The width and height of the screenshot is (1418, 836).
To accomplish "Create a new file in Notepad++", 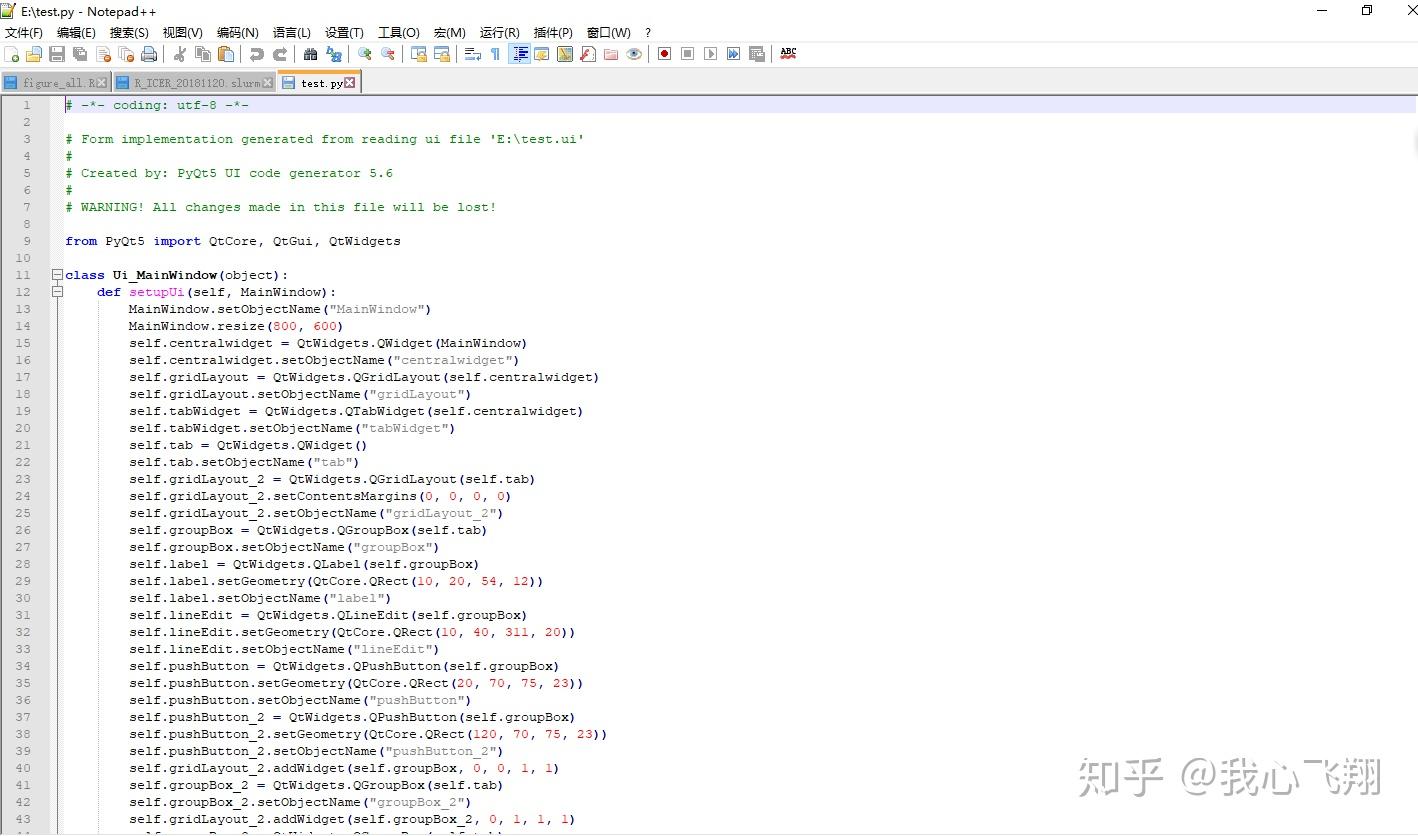I will click(13, 53).
